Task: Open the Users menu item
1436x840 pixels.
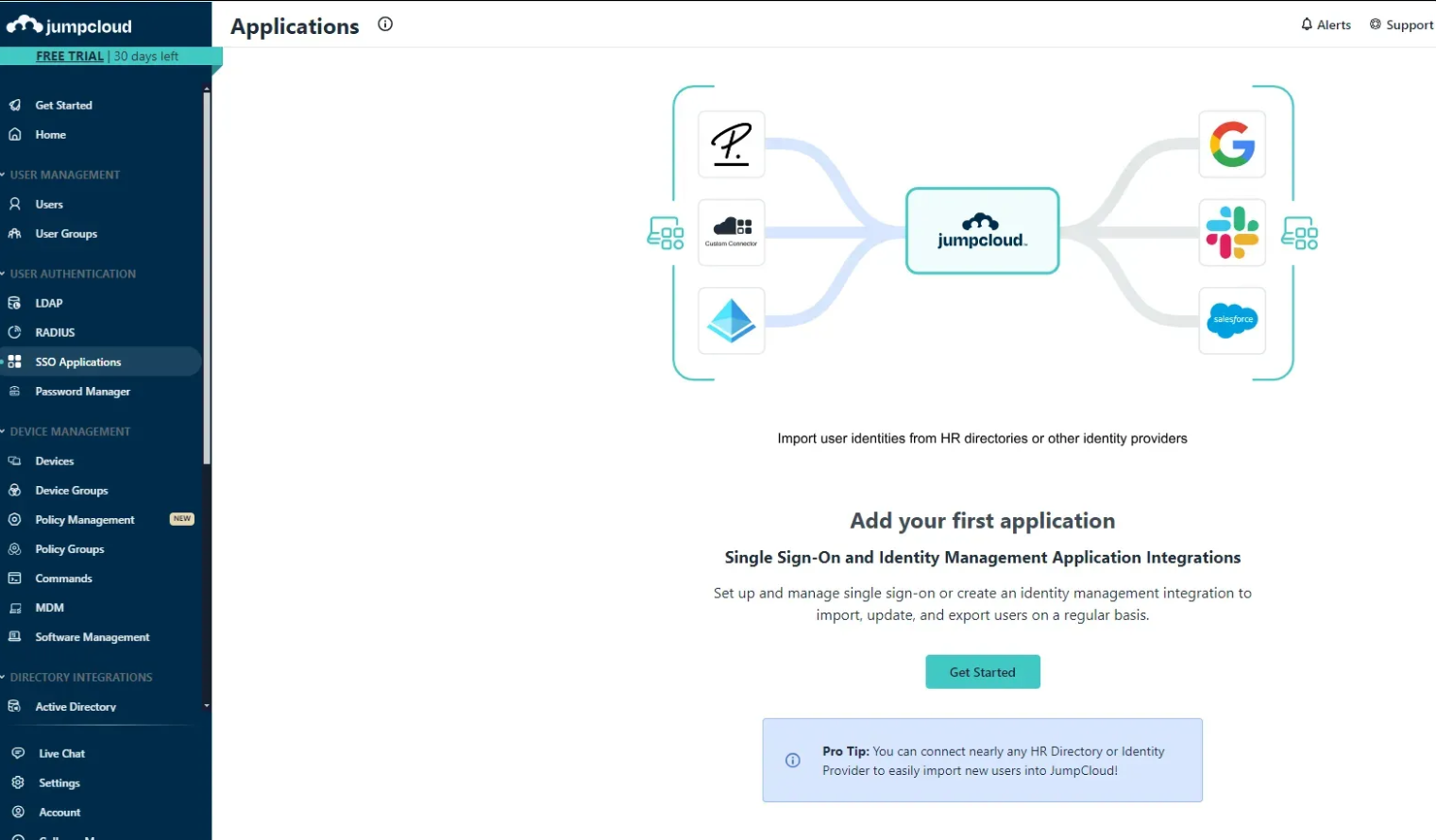Action: tap(49, 204)
